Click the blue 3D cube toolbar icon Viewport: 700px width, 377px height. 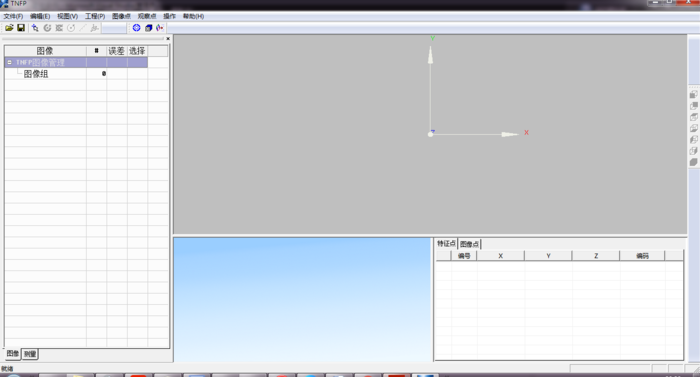[148, 28]
